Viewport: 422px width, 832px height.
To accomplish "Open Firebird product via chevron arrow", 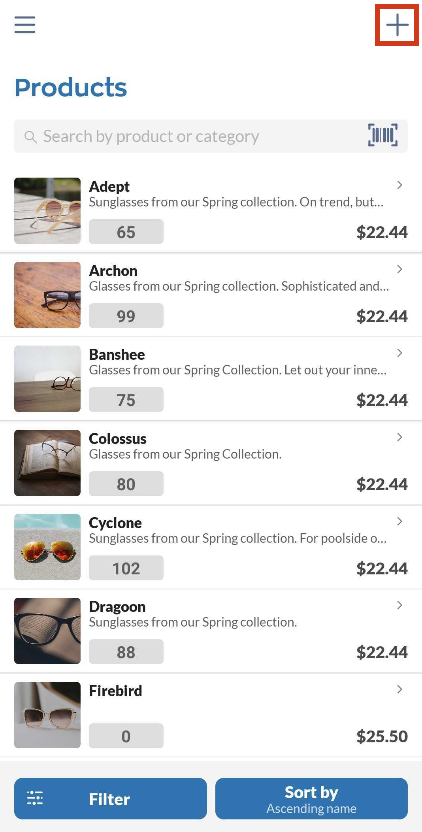I will click(400, 689).
